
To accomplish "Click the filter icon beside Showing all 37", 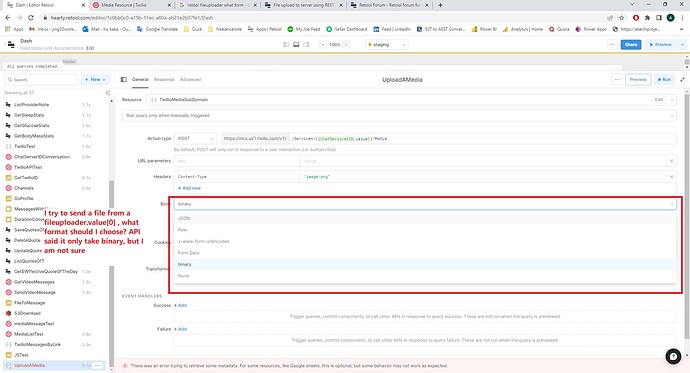I will pos(108,93).
